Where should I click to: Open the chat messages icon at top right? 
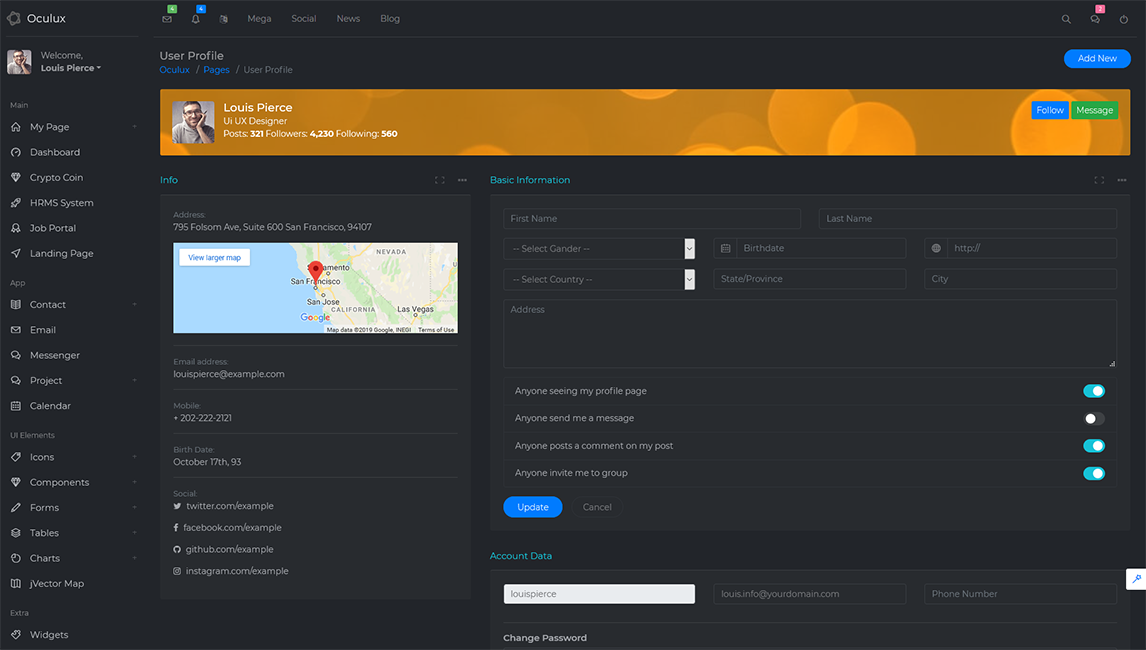(1095, 19)
